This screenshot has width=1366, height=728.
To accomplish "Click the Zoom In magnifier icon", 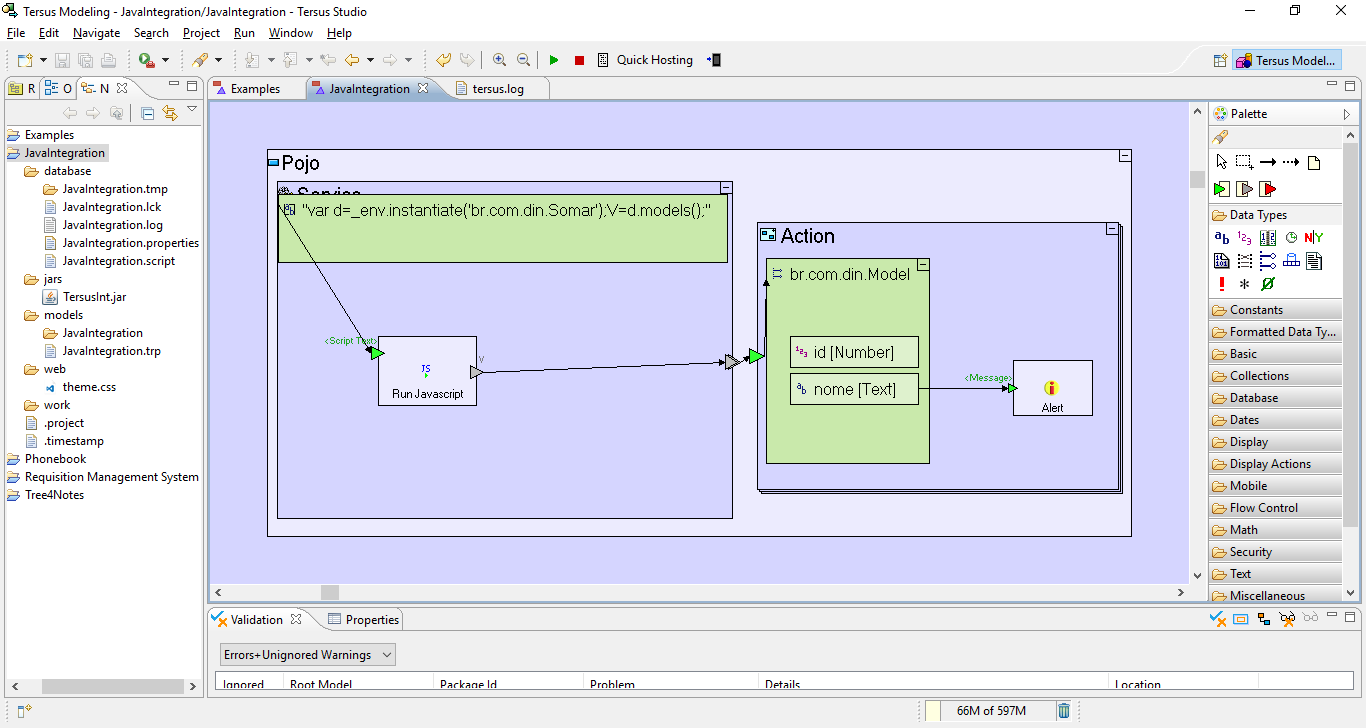I will click(x=499, y=60).
